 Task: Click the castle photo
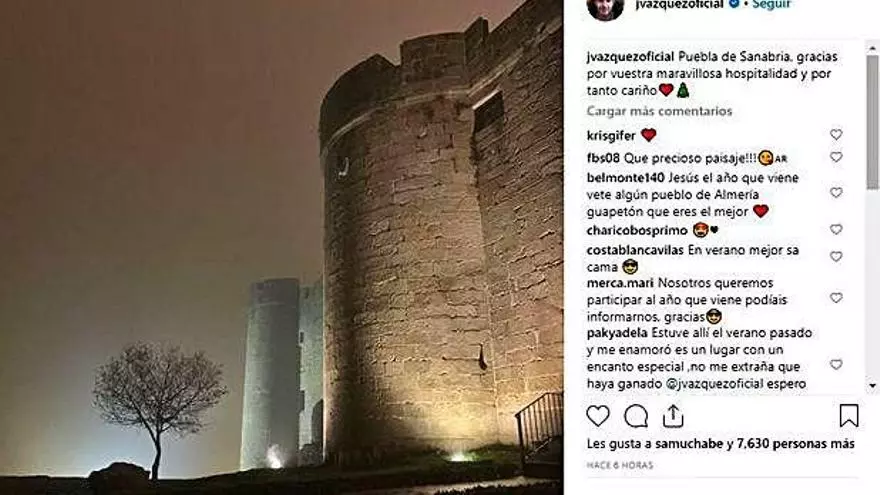pyautogui.click(x=282, y=248)
